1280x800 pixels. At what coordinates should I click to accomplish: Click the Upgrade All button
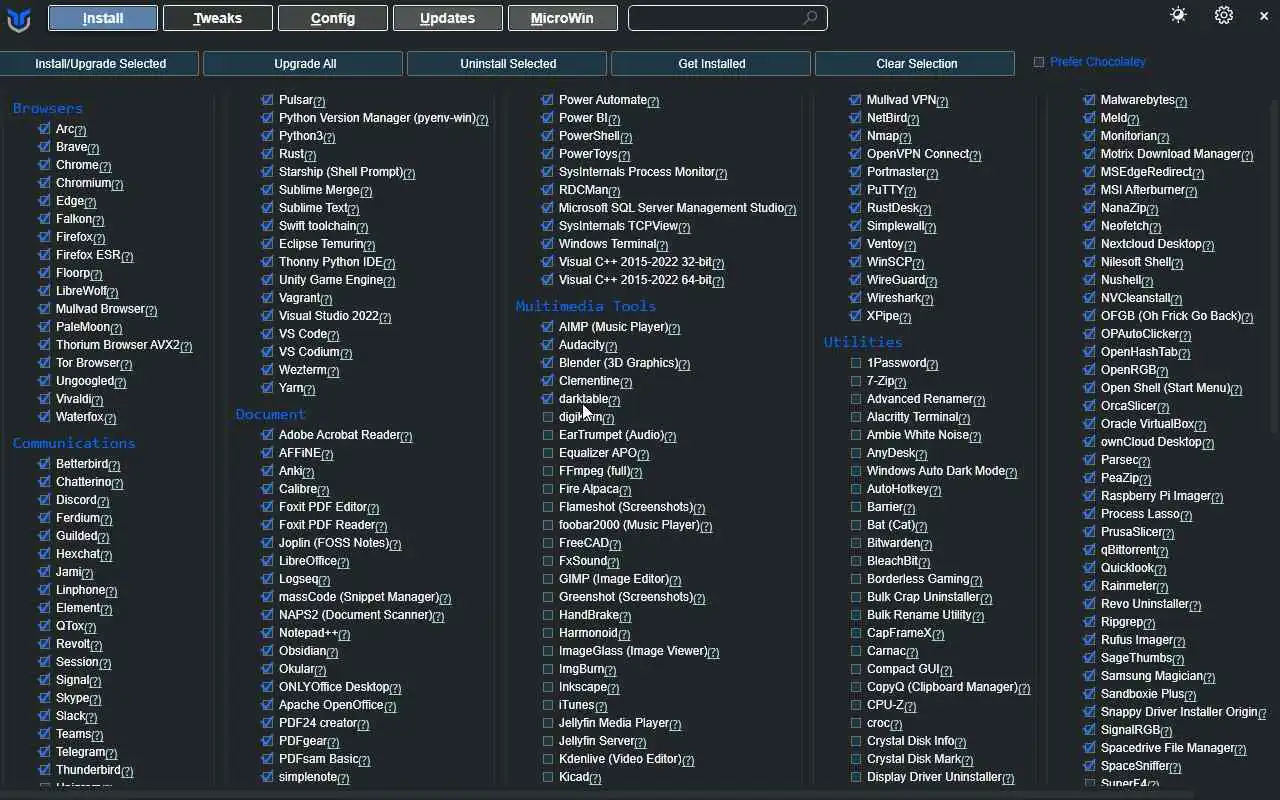pyautogui.click(x=305, y=63)
